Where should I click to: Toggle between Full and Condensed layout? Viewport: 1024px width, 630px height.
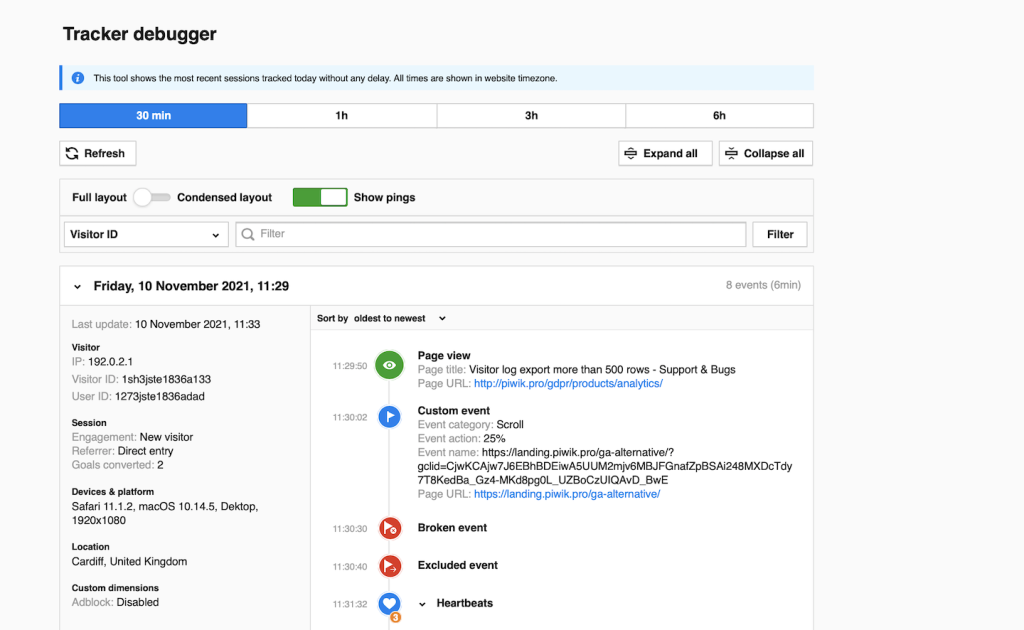[x=151, y=198]
